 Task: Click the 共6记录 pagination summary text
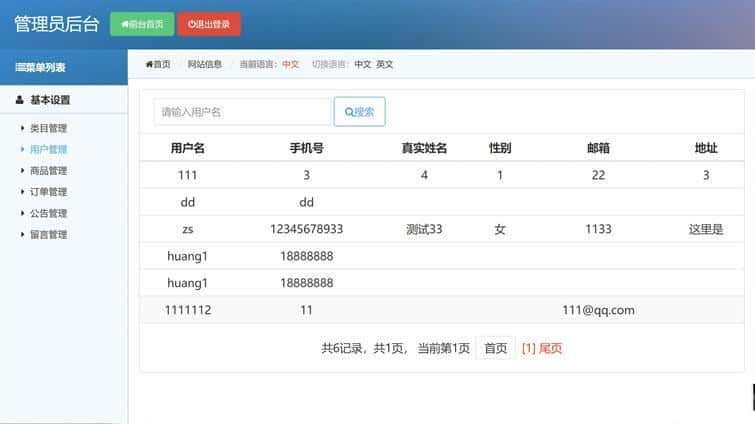[x=342, y=348]
